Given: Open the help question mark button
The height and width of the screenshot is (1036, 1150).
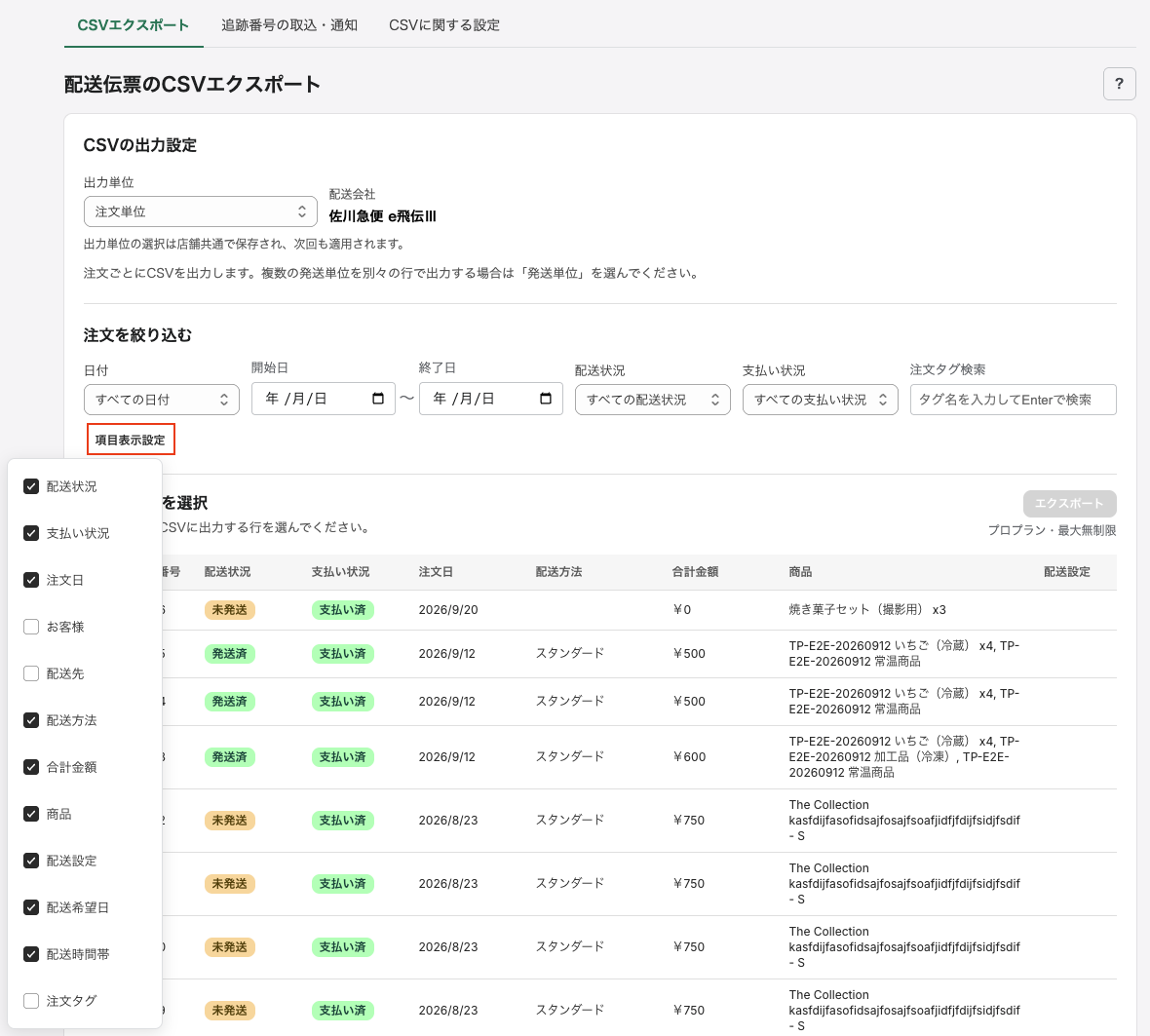Looking at the screenshot, I should click(x=1119, y=84).
